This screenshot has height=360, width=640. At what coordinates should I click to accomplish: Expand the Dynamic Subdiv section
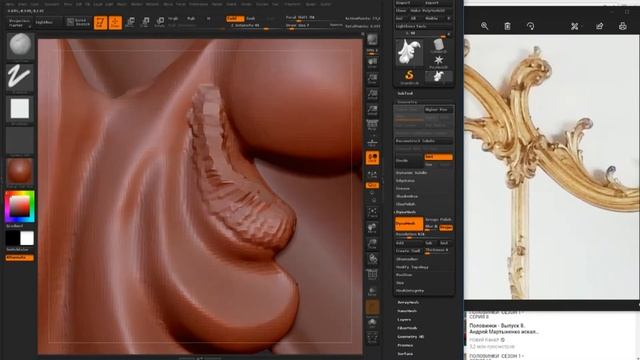click(411, 173)
